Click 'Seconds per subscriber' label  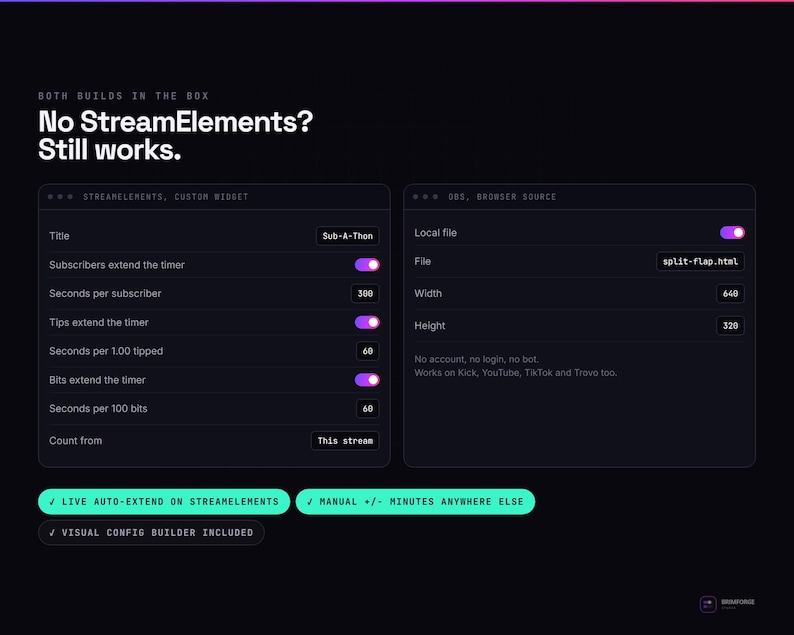105,294
